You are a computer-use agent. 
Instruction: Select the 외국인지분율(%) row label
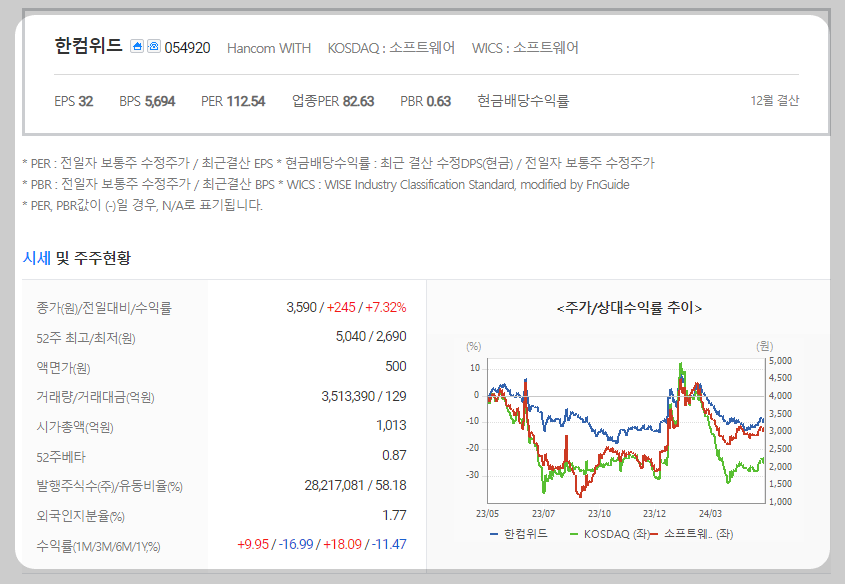tap(80, 516)
